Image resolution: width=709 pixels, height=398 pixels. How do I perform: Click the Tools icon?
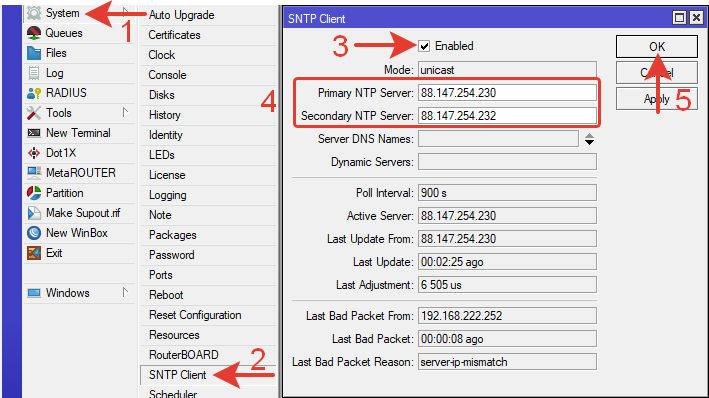pos(34,113)
